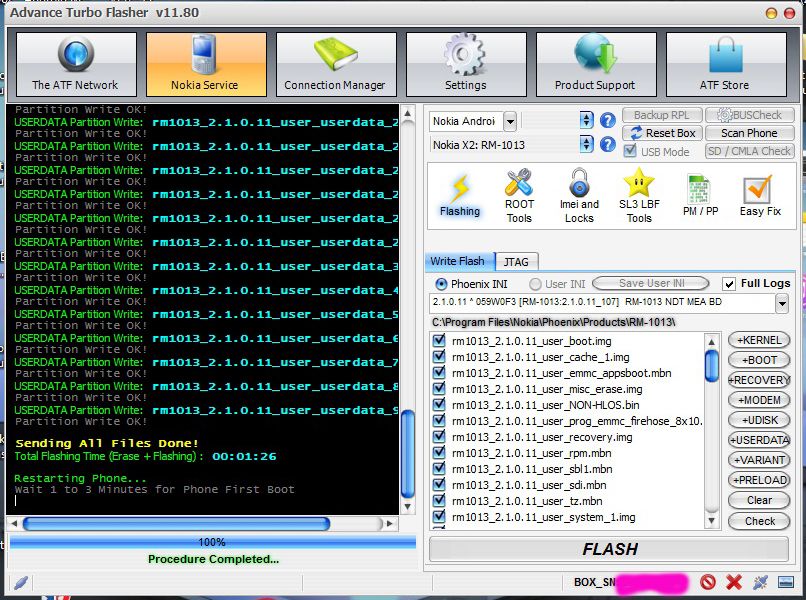Open Connection Manager
This screenshot has height=600, width=806.
click(335, 65)
